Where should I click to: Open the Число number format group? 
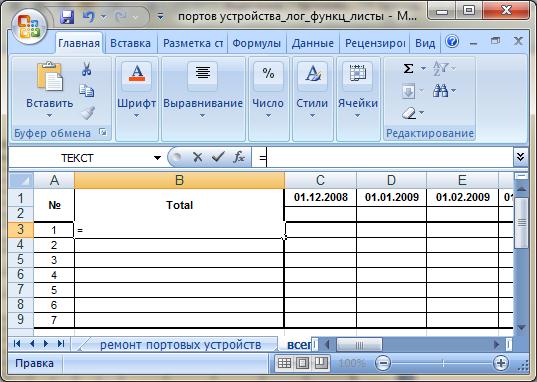click(x=268, y=99)
